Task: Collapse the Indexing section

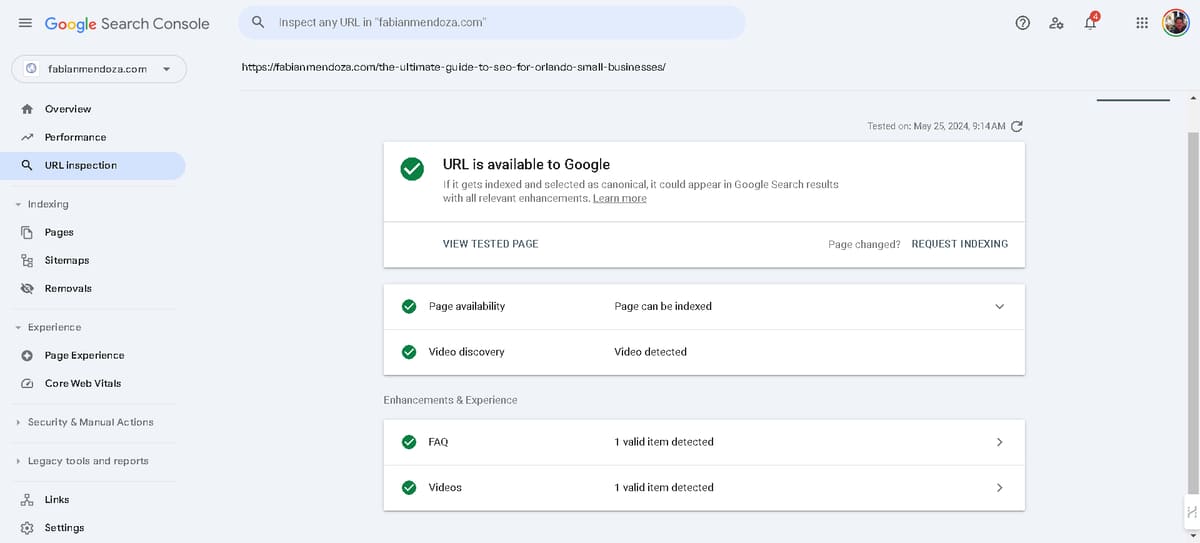Action: 18,204
